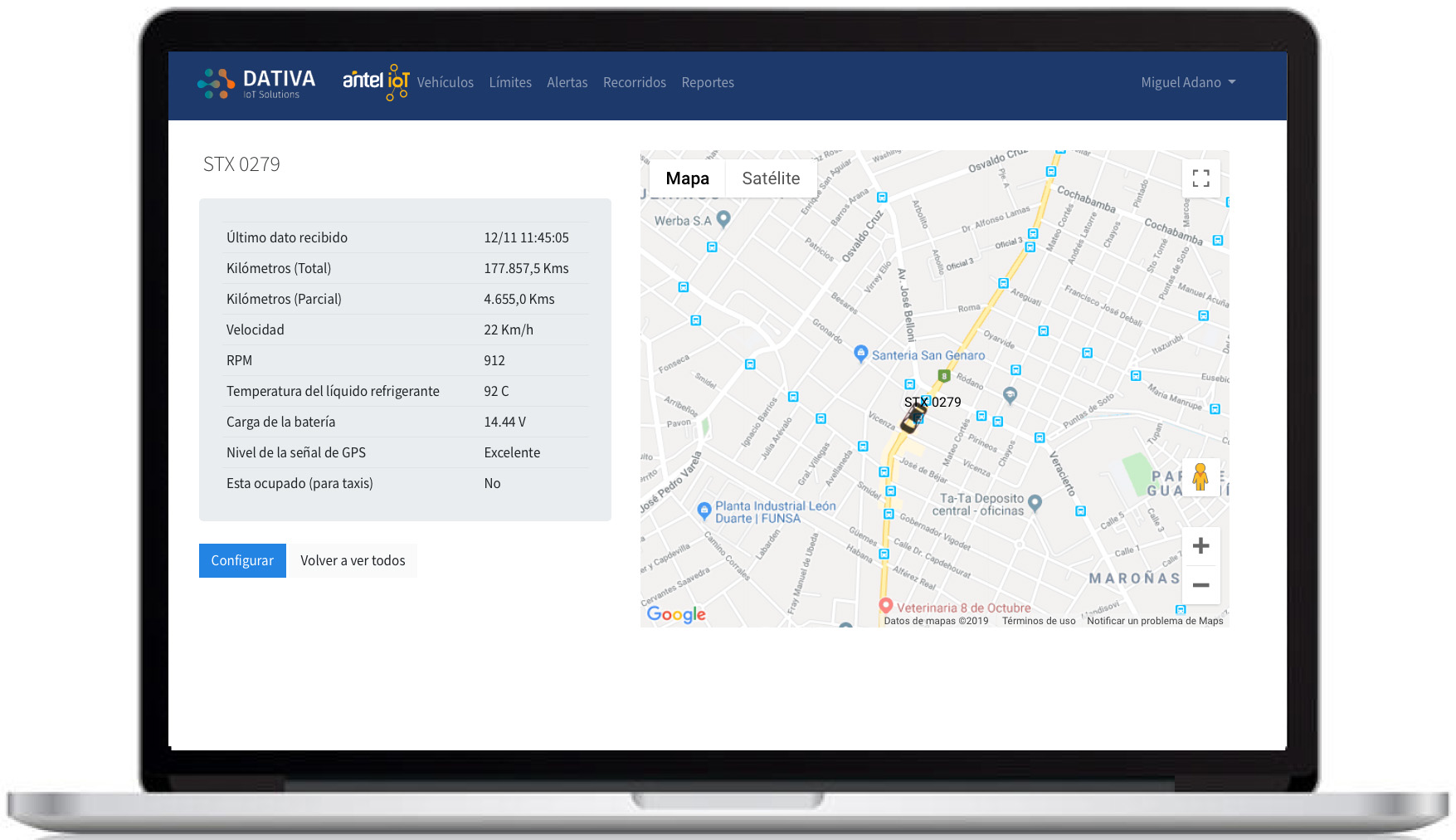Zoom in on the map
1456x840 pixels.
click(1200, 546)
